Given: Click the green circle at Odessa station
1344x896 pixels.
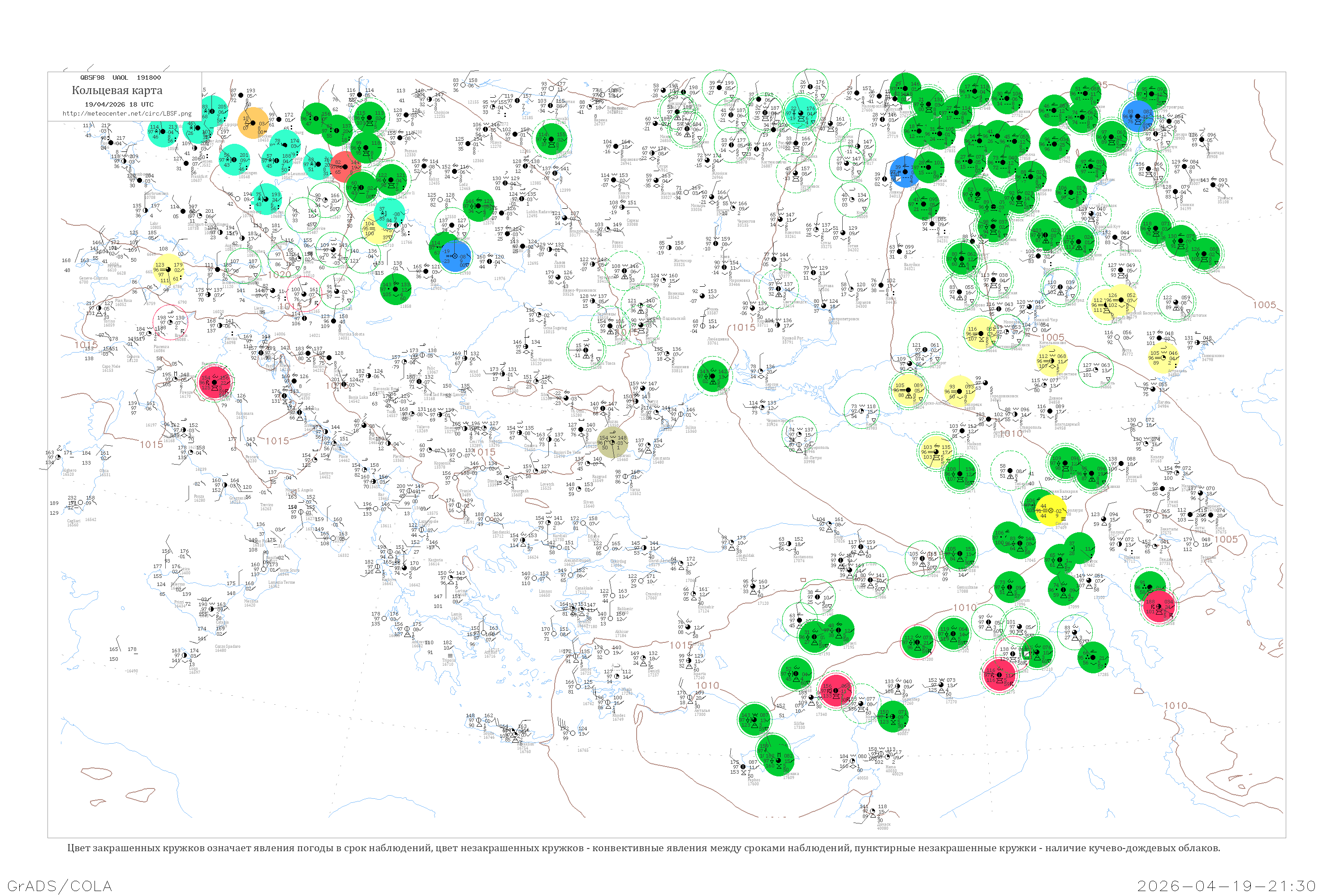Looking at the screenshot, I should click(713, 375).
